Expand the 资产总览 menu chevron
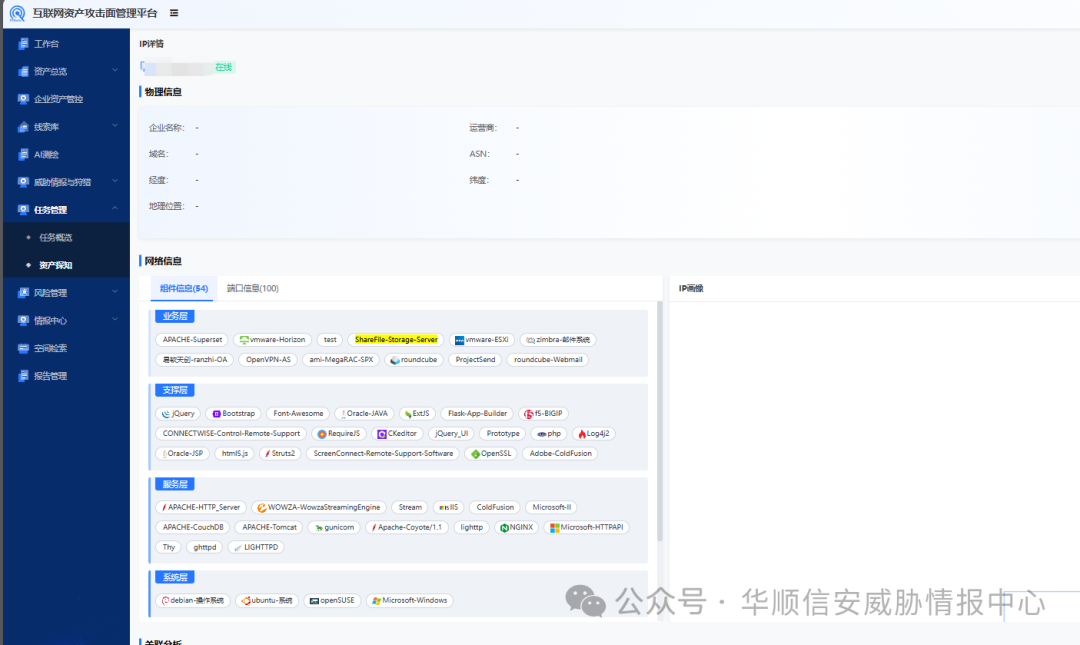This screenshot has width=1080, height=645. [115, 70]
